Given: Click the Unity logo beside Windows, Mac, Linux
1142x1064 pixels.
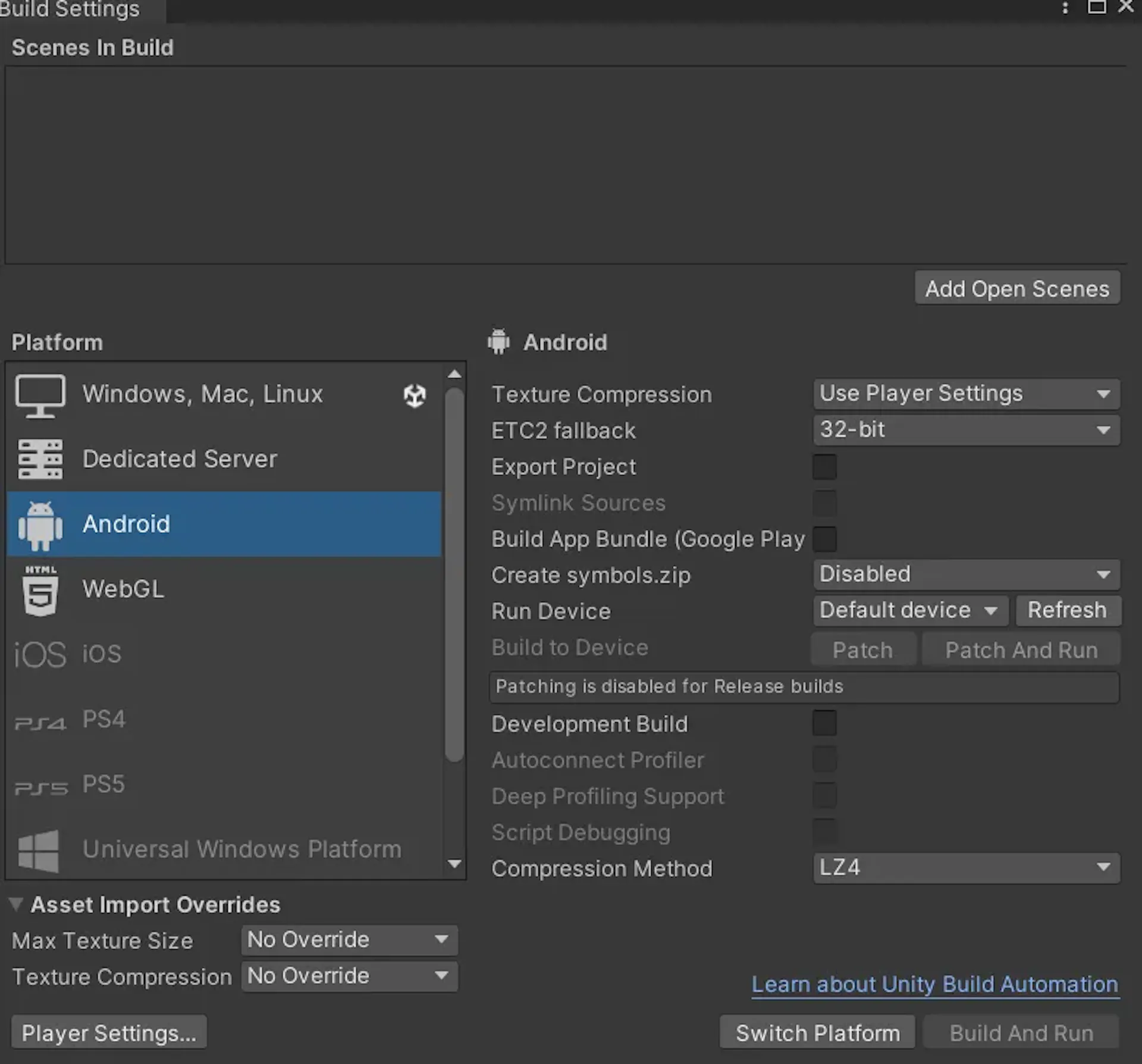Looking at the screenshot, I should click(415, 395).
